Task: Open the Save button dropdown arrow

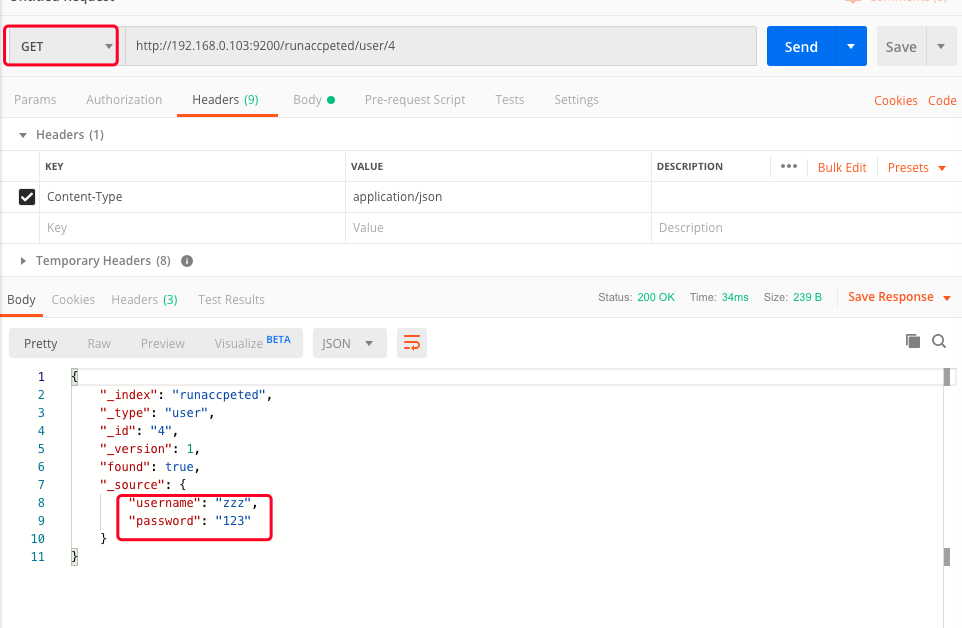Action: click(940, 47)
